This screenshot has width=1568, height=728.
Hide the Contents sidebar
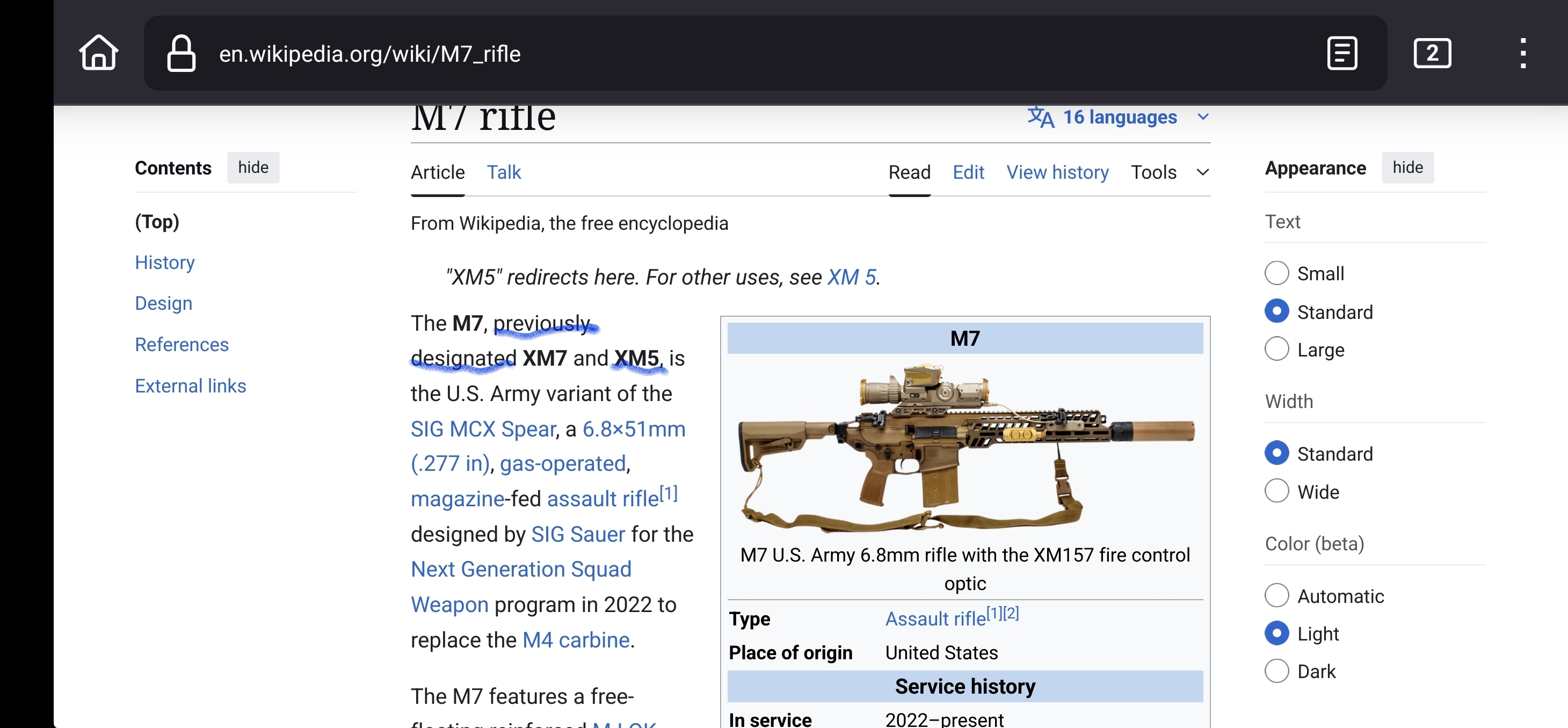pyautogui.click(x=252, y=168)
